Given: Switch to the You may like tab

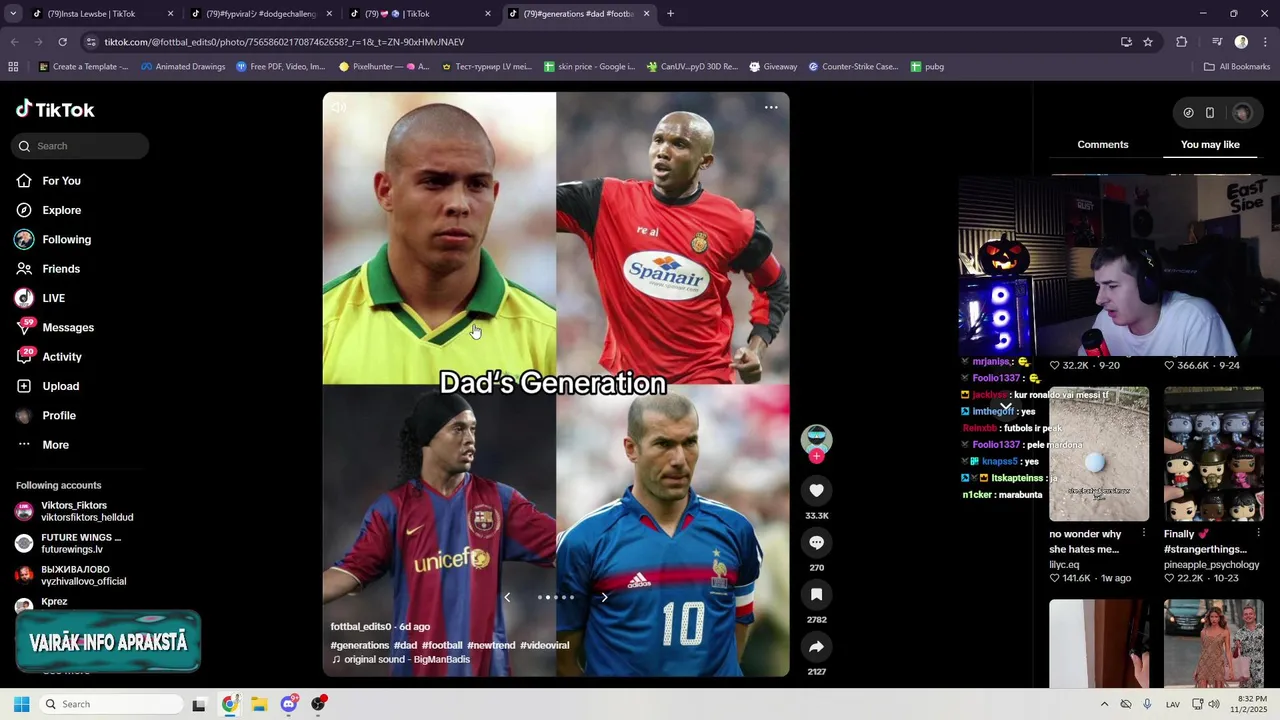Looking at the screenshot, I should tap(1210, 145).
